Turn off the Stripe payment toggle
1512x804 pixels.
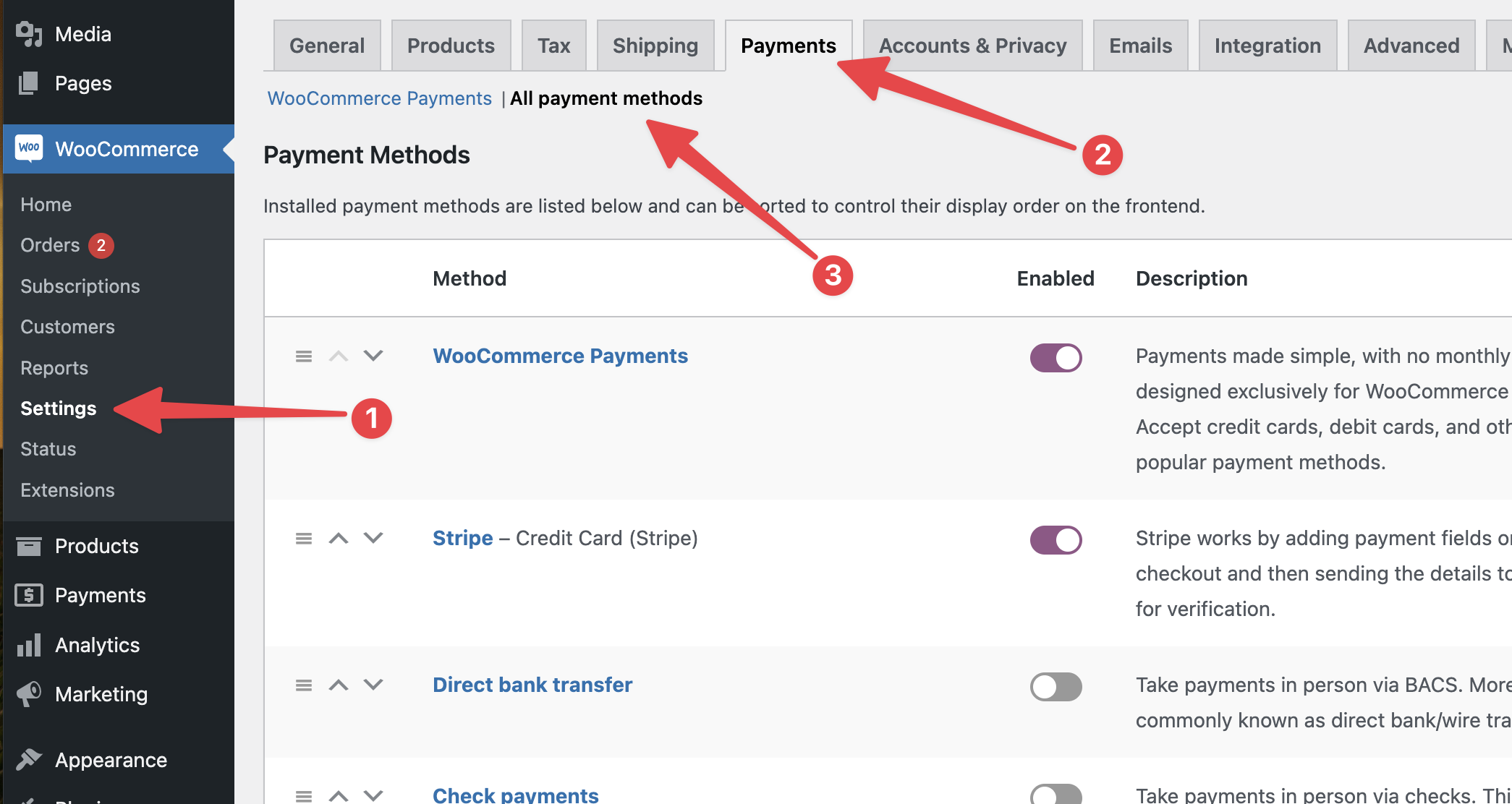click(x=1056, y=540)
